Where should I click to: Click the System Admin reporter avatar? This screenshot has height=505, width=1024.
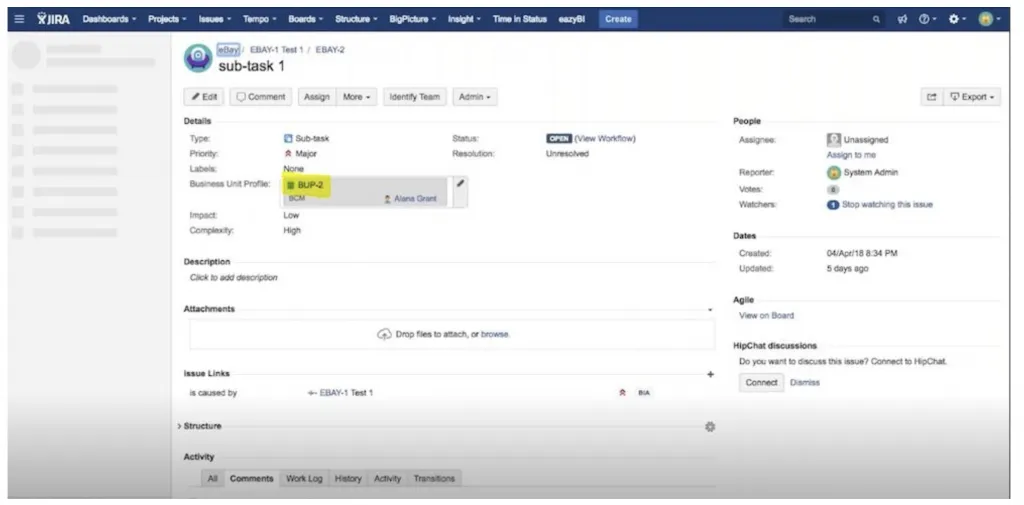pos(833,172)
